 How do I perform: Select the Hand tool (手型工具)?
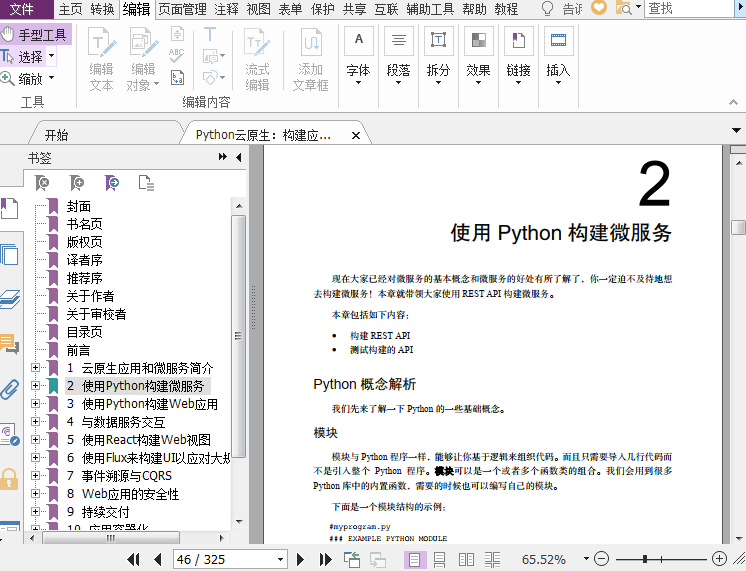[36, 35]
